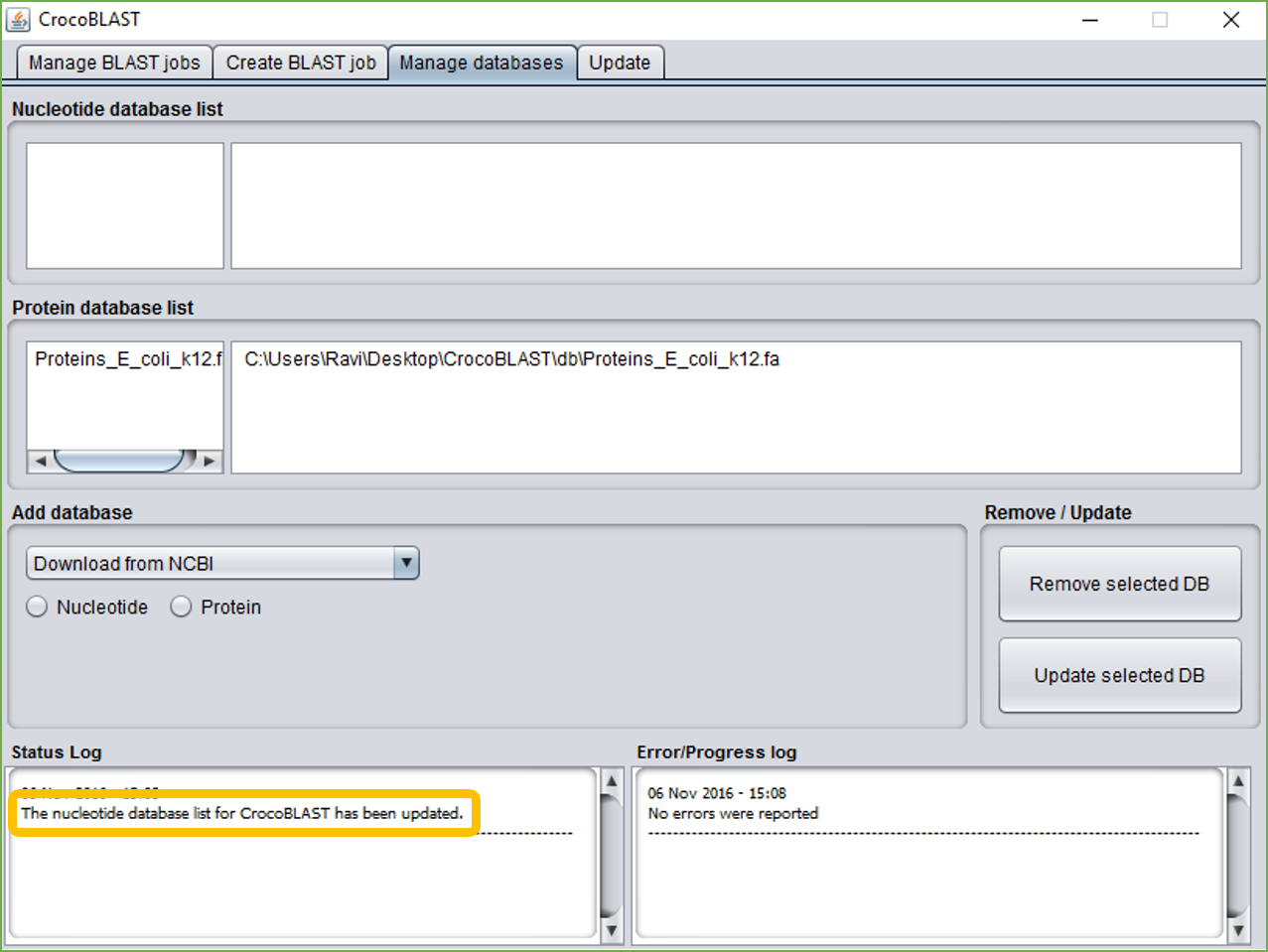Click the CrocoBLAST Java icon in title bar
This screenshot has width=1268, height=952.
(x=18, y=19)
